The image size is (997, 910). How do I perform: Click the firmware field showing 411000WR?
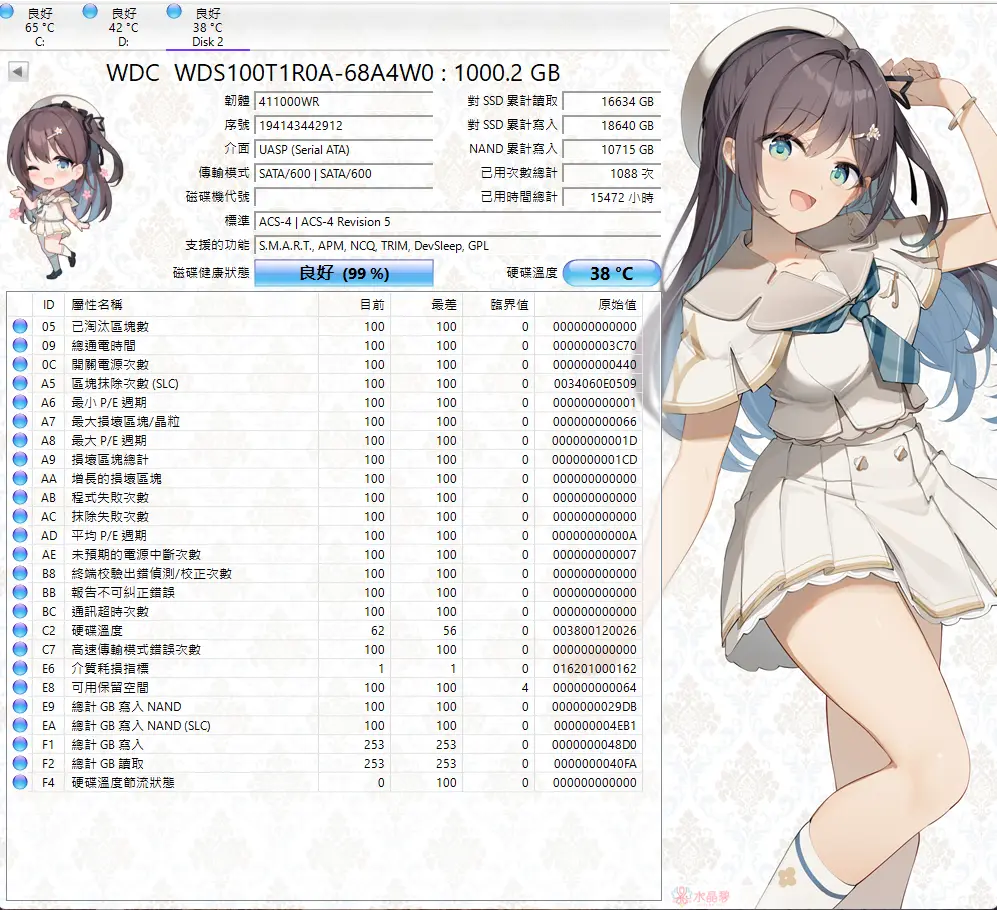click(343, 102)
